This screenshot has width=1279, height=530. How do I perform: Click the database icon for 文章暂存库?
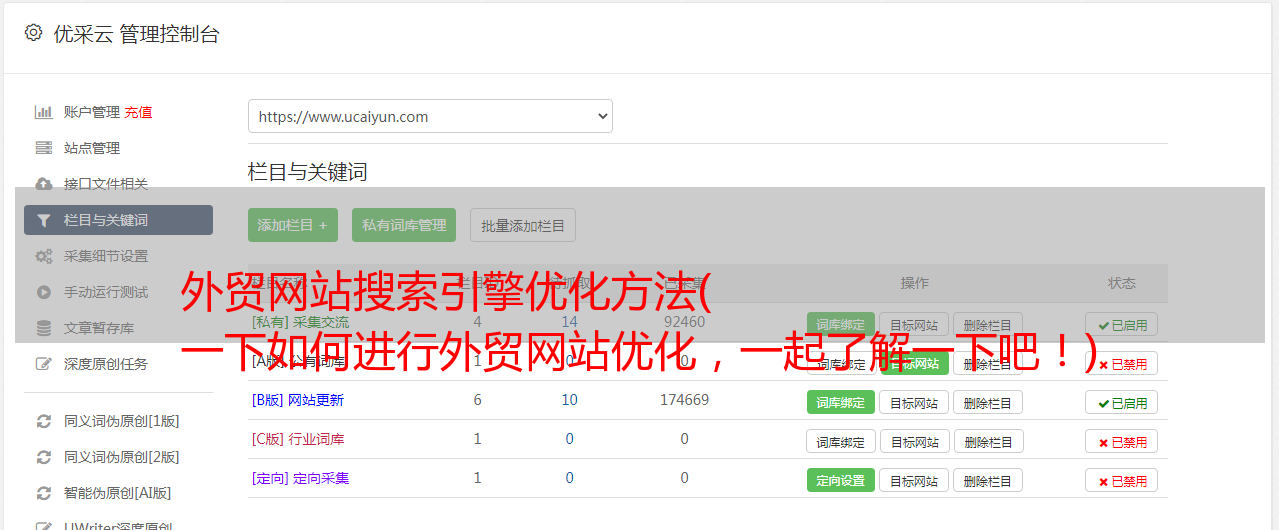point(44,328)
